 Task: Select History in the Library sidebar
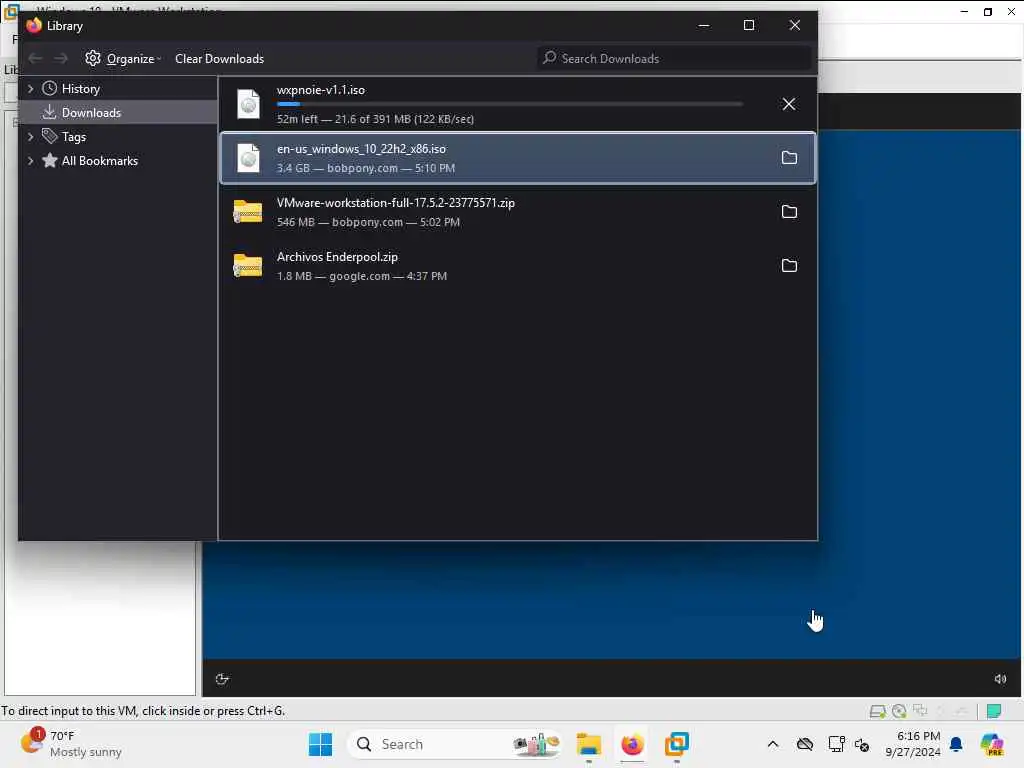pyautogui.click(x=80, y=89)
